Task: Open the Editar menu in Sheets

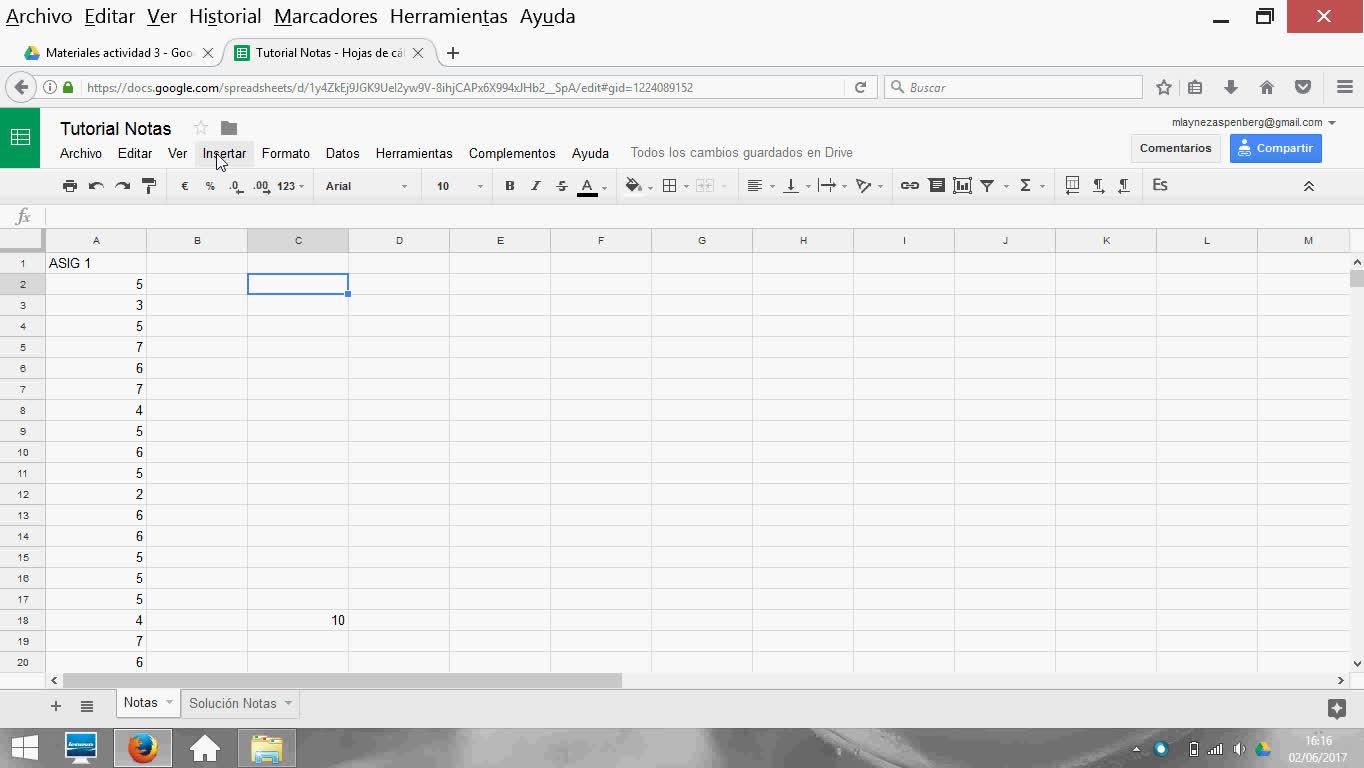Action: [x=135, y=153]
